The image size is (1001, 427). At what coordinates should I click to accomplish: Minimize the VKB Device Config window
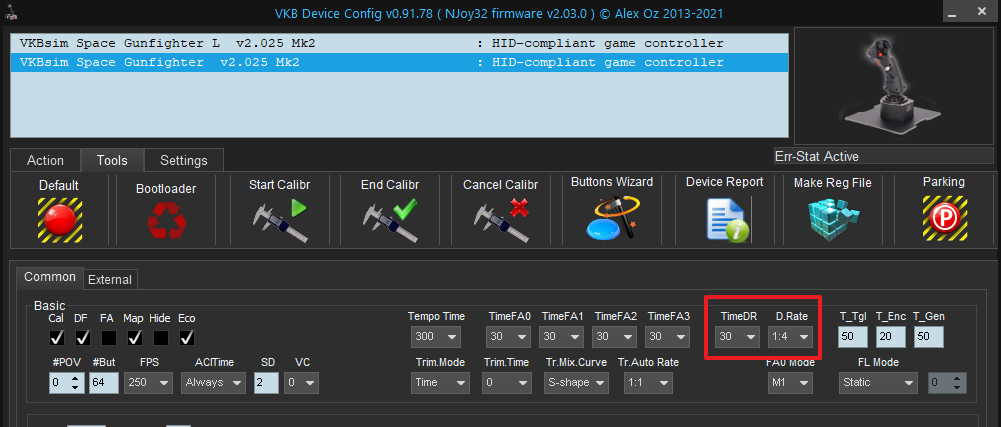coord(950,13)
